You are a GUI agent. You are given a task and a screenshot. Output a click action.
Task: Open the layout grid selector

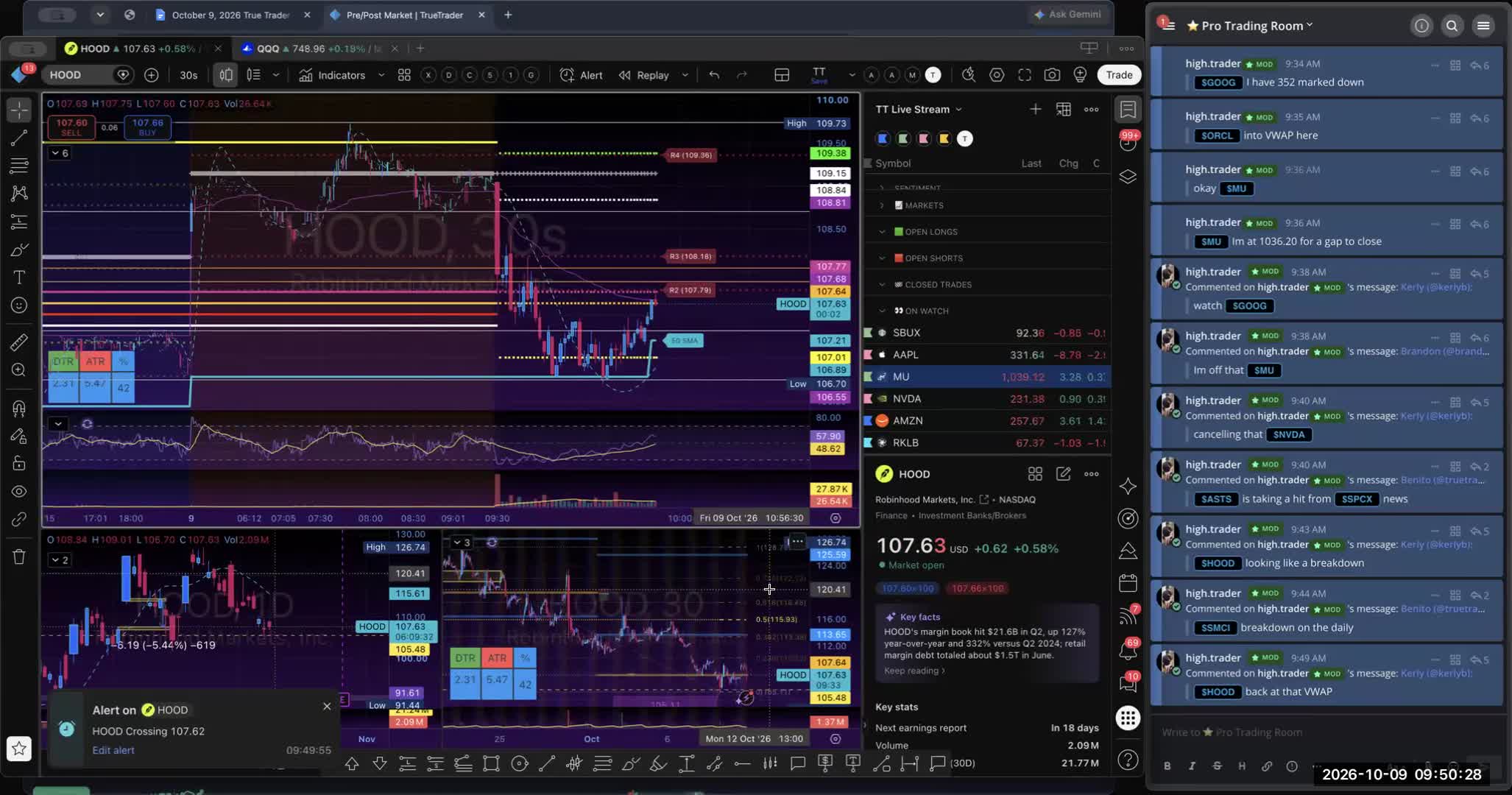(782, 75)
